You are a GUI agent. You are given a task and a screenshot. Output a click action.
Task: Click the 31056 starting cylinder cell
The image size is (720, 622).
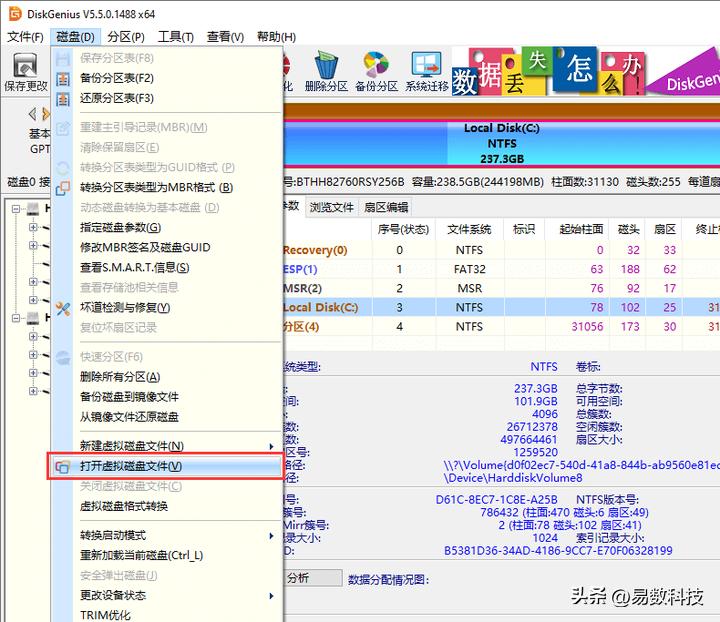[587, 327]
